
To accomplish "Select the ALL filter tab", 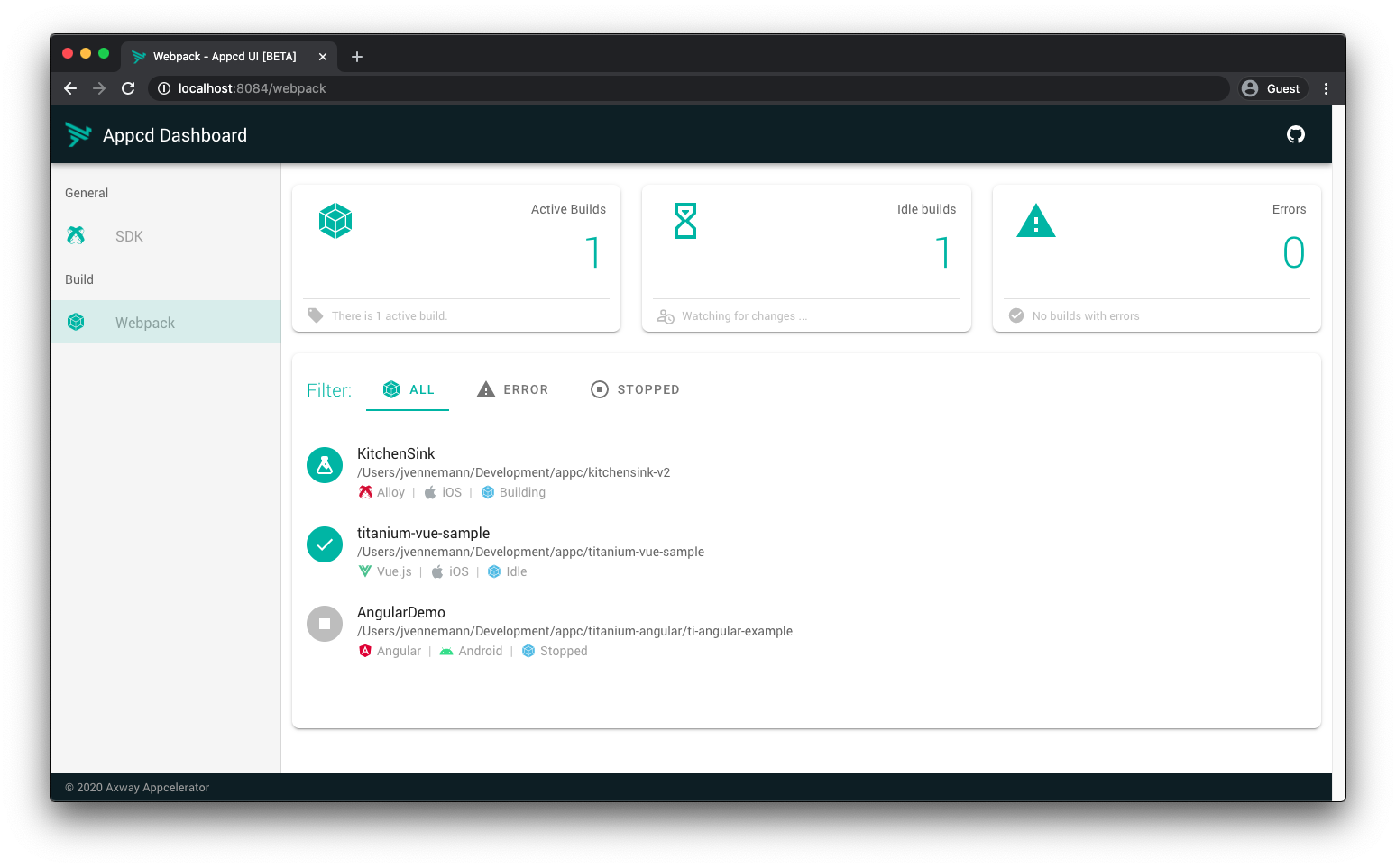I will click(x=408, y=389).
